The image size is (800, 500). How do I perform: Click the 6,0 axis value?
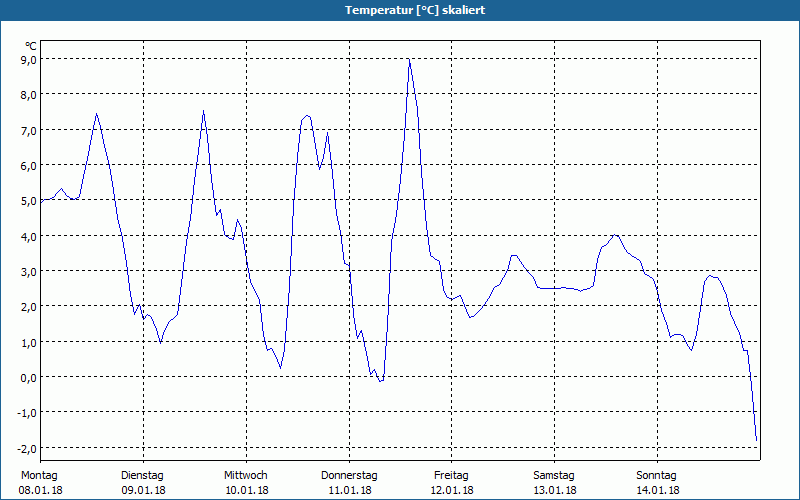[29, 166]
